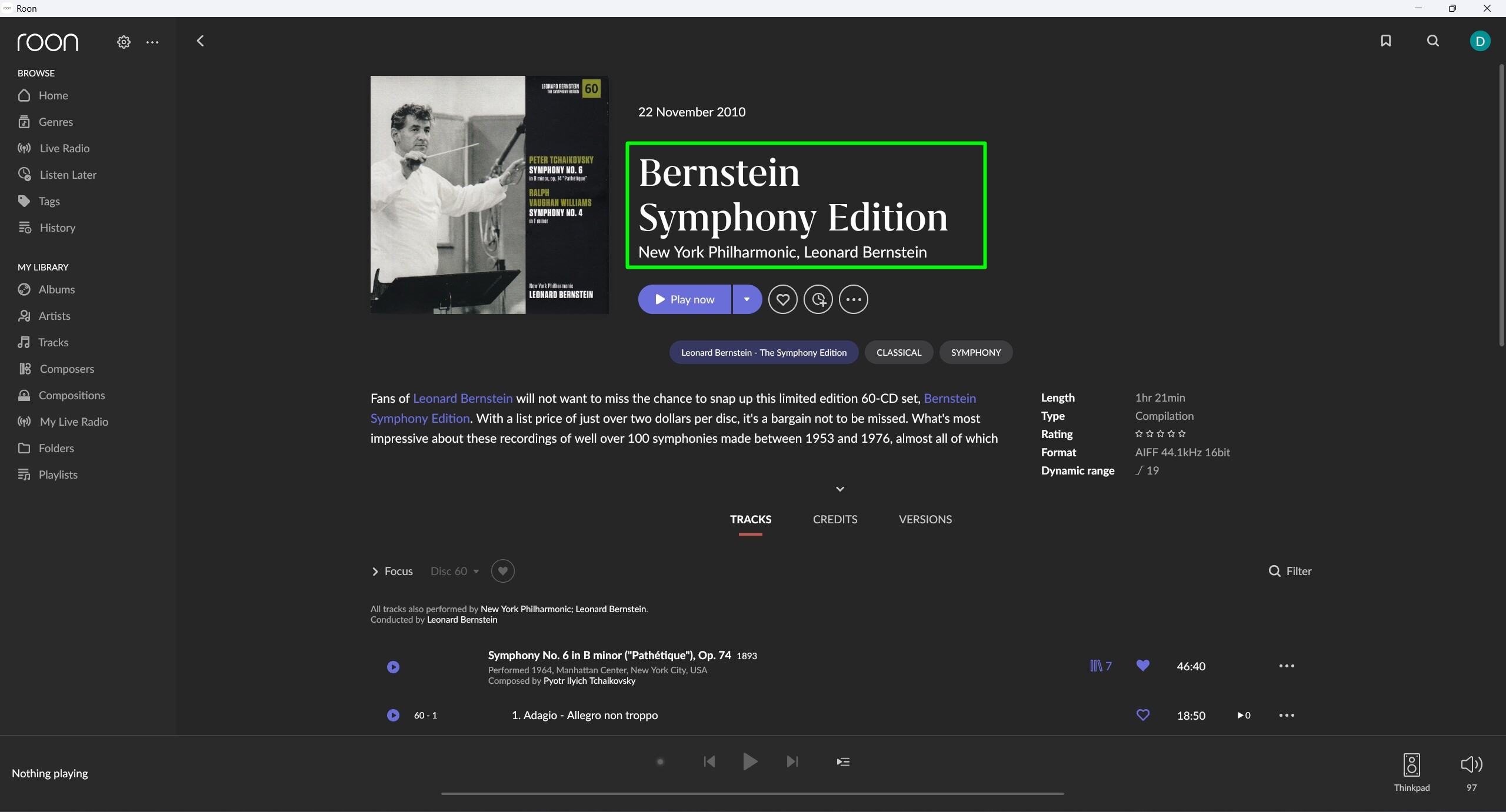Toggle album favorite heart next to Play now

782,300
